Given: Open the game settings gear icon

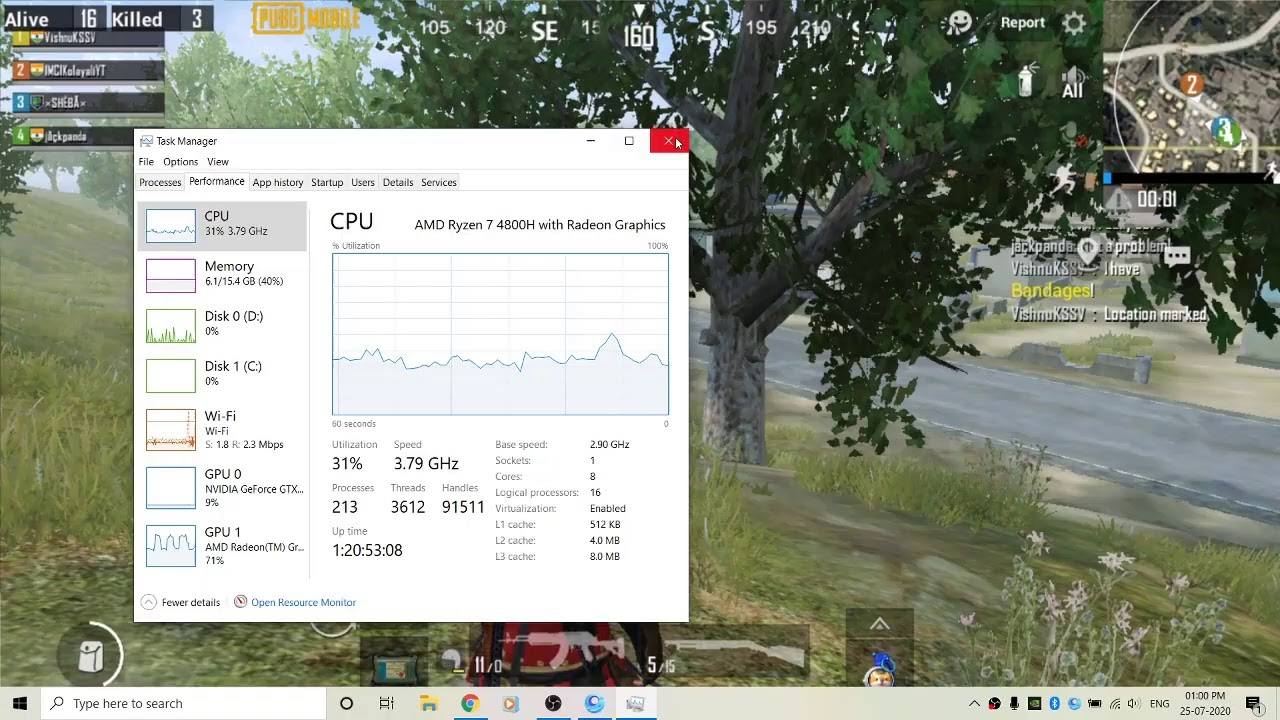Looking at the screenshot, I should (1074, 23).
